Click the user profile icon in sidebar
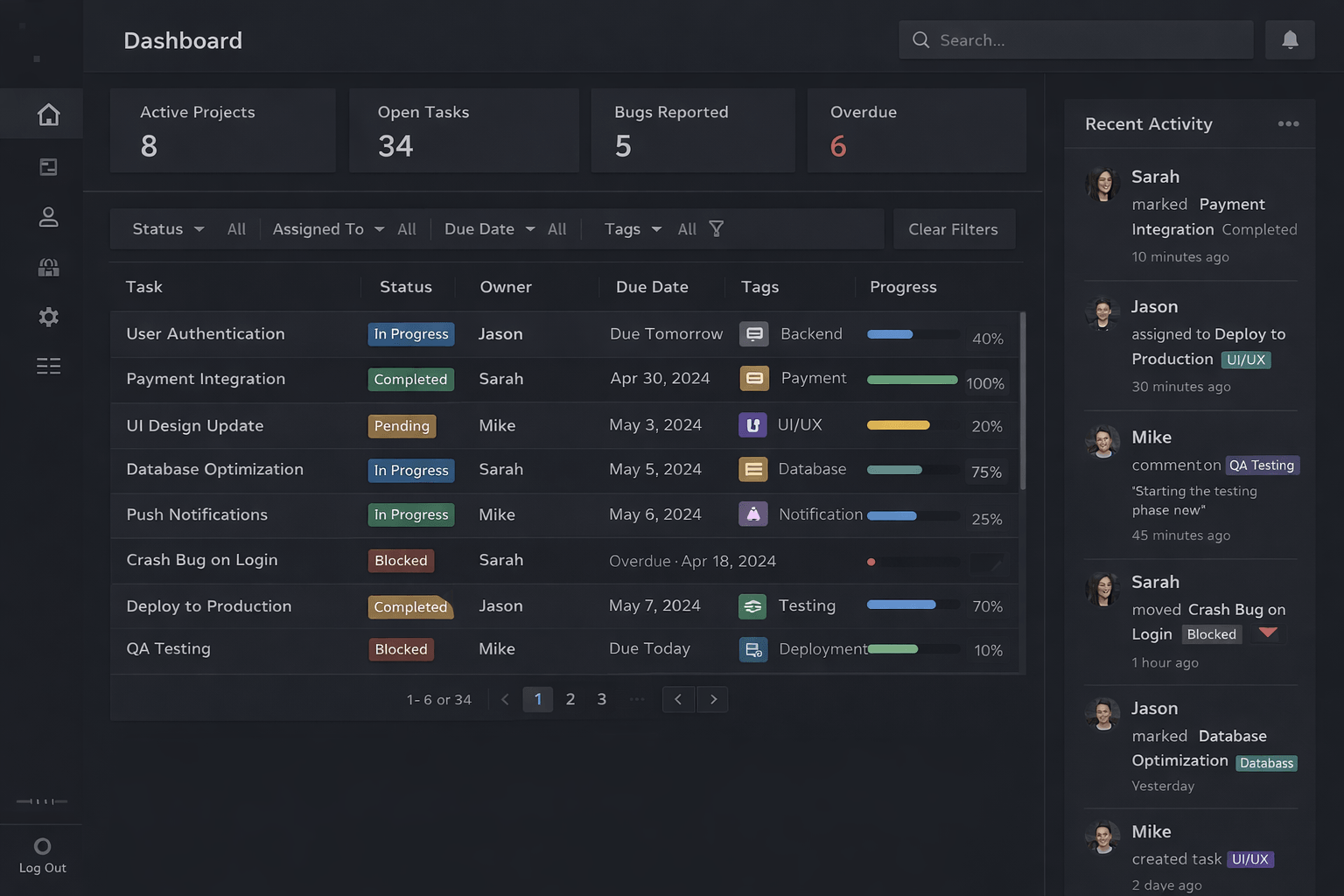1344x896 pixels. tap(48, 217)
